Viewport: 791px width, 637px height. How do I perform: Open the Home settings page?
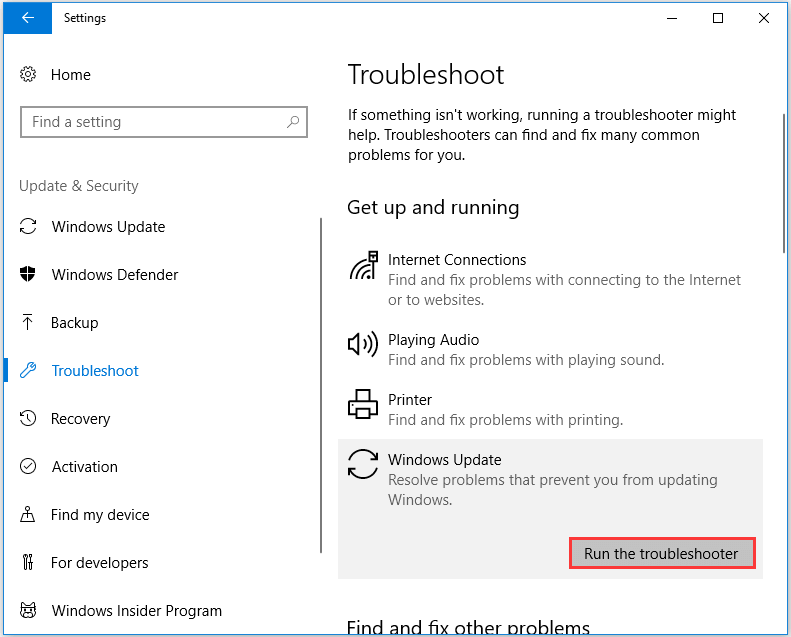click(71, 75)
